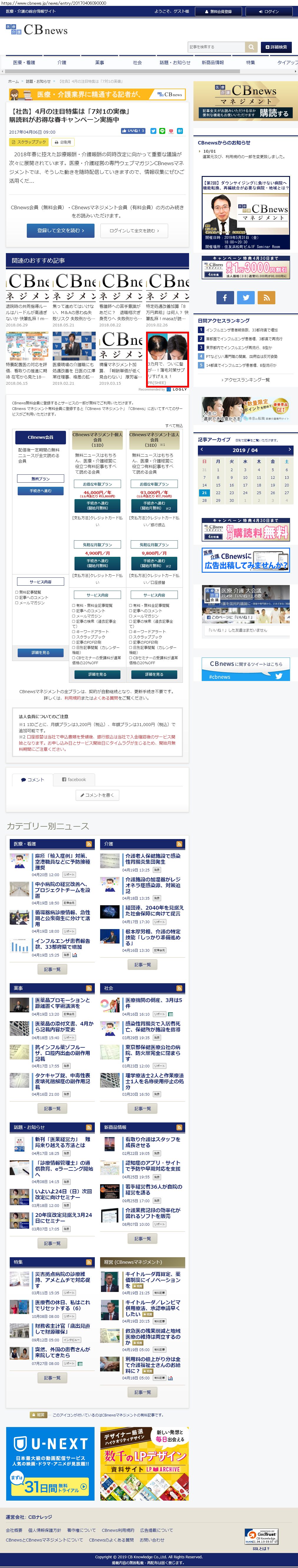The width and height of the screenshot is (298, 1568).
Task: Click コメントを書く button
Action: click(x=97, y=795)
